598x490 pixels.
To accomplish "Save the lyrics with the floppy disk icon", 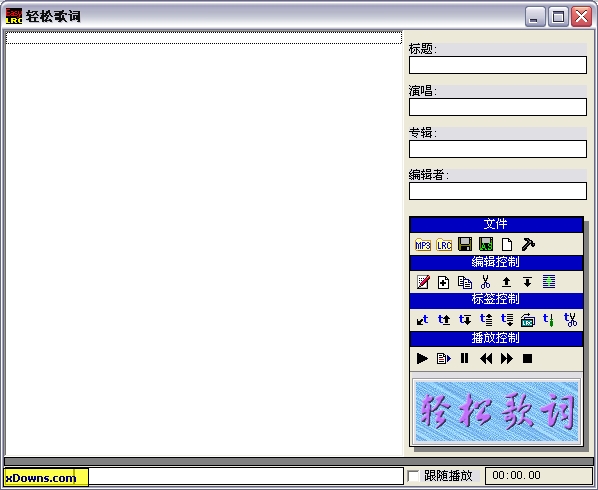I will coord(465,244).
